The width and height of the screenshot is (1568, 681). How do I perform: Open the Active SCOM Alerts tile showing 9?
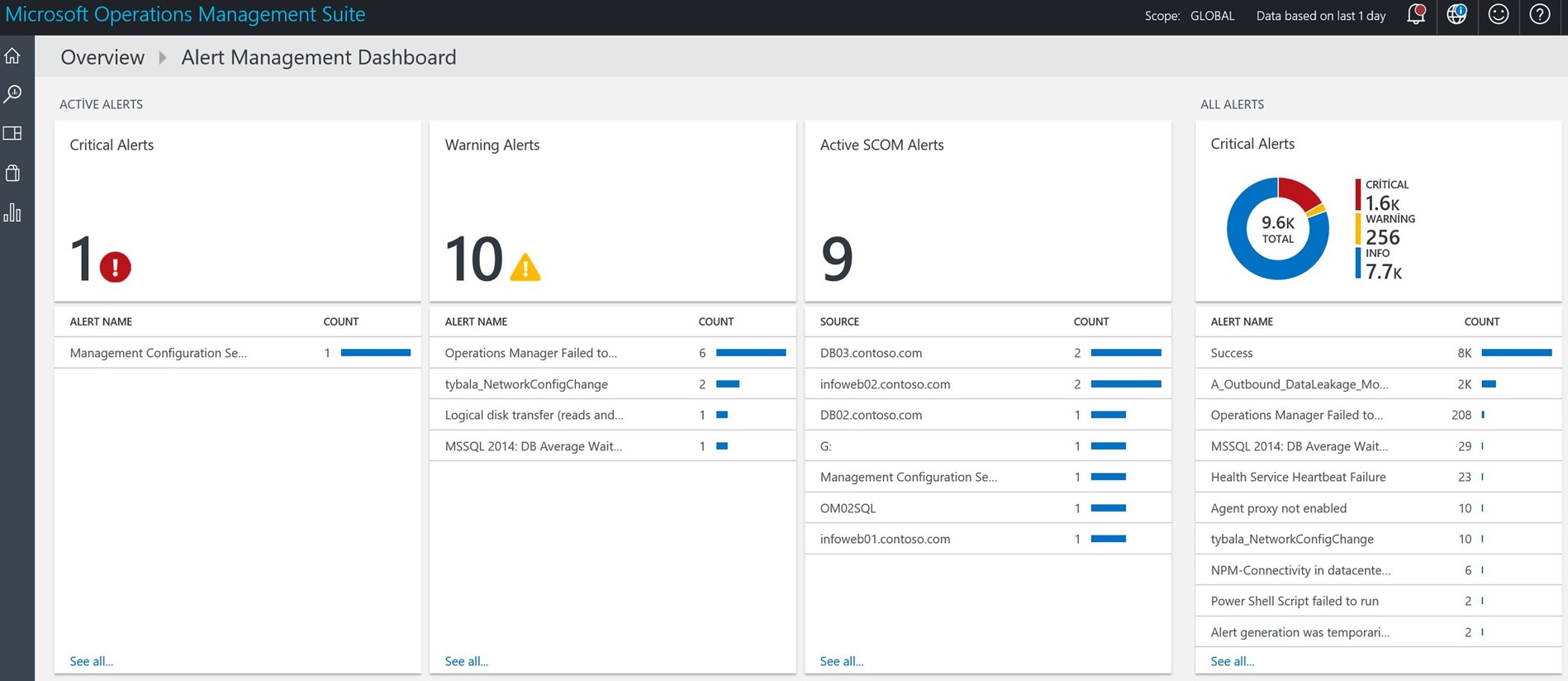pyautogui.click(x=988, y=211)
